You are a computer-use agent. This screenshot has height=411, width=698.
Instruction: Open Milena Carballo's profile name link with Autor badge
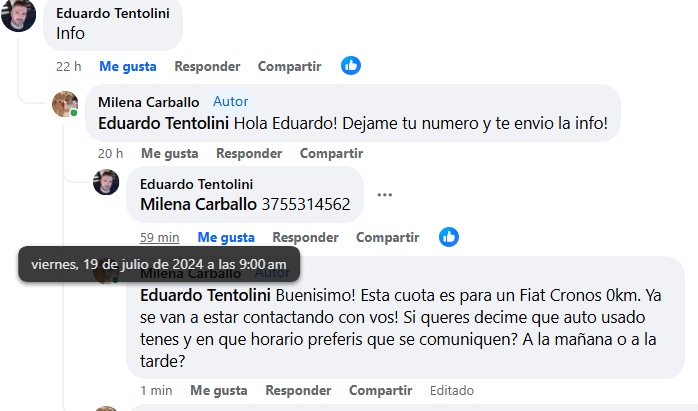(x=149, y=102)
